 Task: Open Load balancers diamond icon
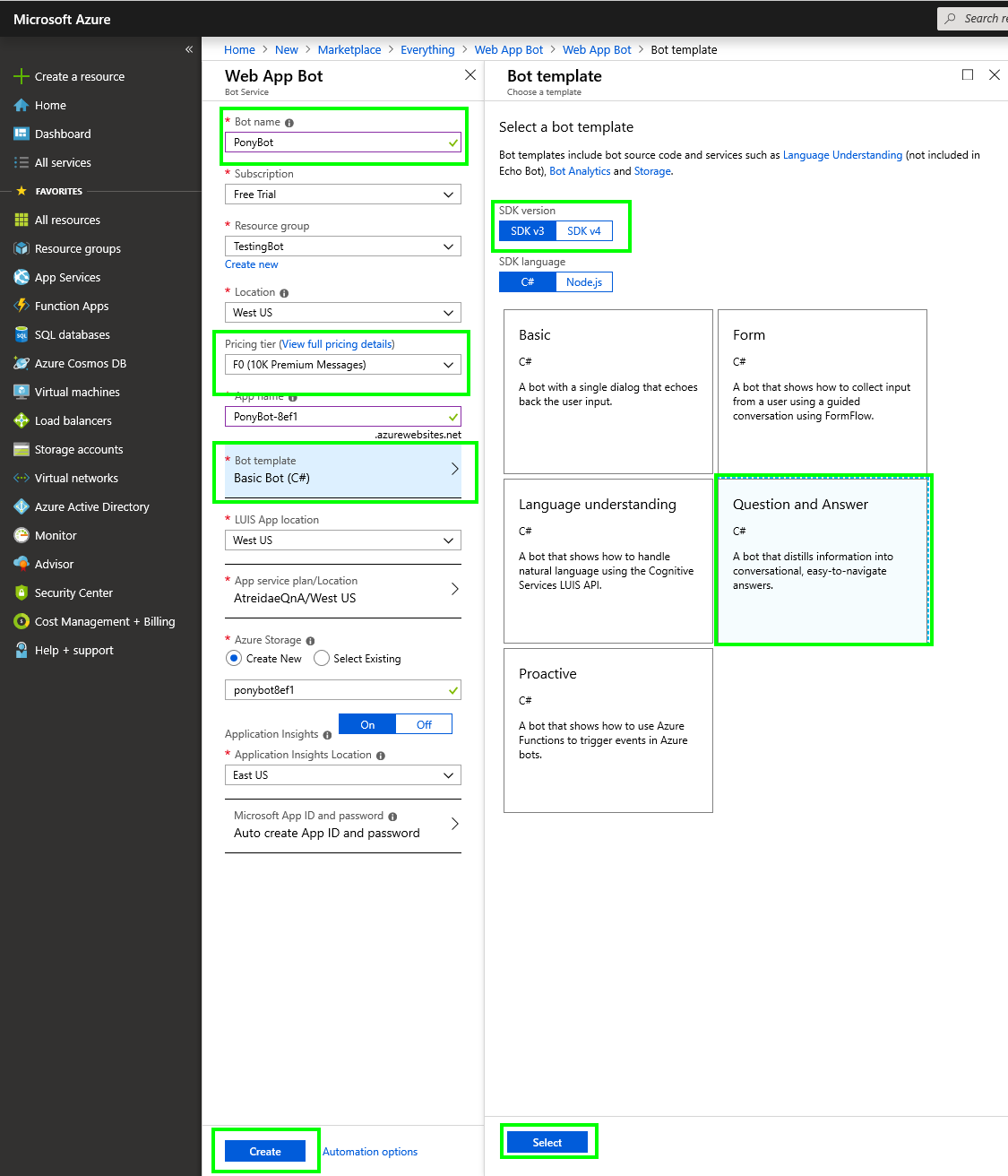(x=22, y=420)
